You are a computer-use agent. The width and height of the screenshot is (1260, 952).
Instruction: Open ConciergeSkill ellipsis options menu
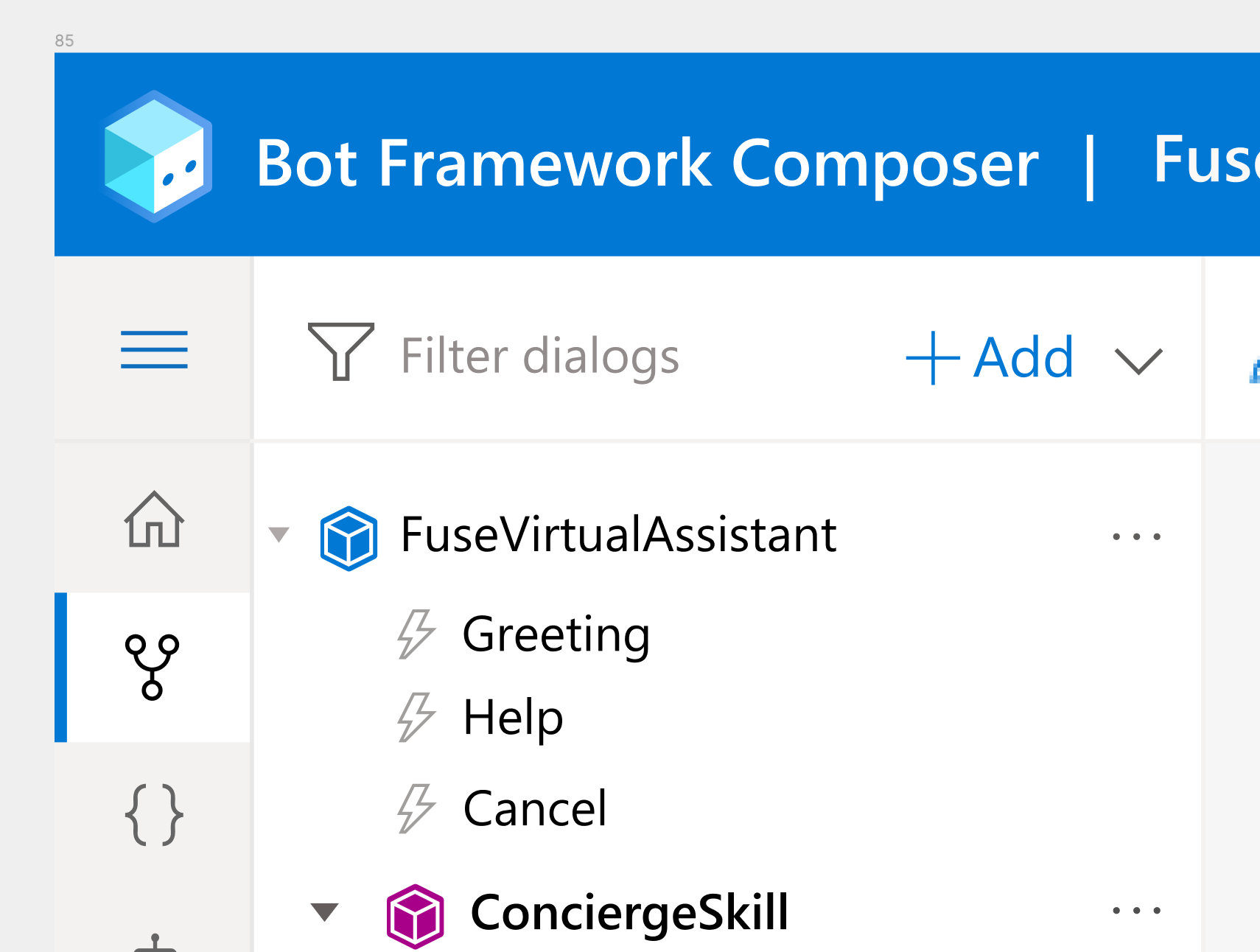click(x=1137, y=909)
